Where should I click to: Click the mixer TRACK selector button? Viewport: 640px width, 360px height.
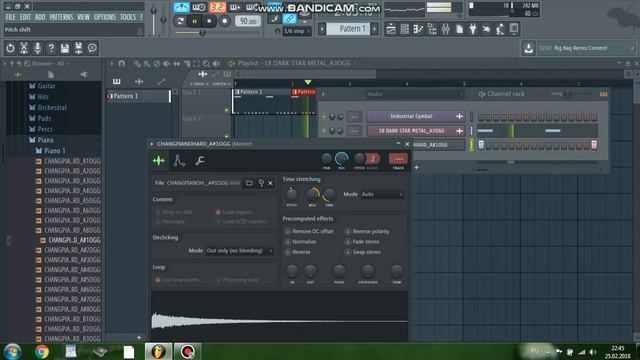[x=398, y=159]
